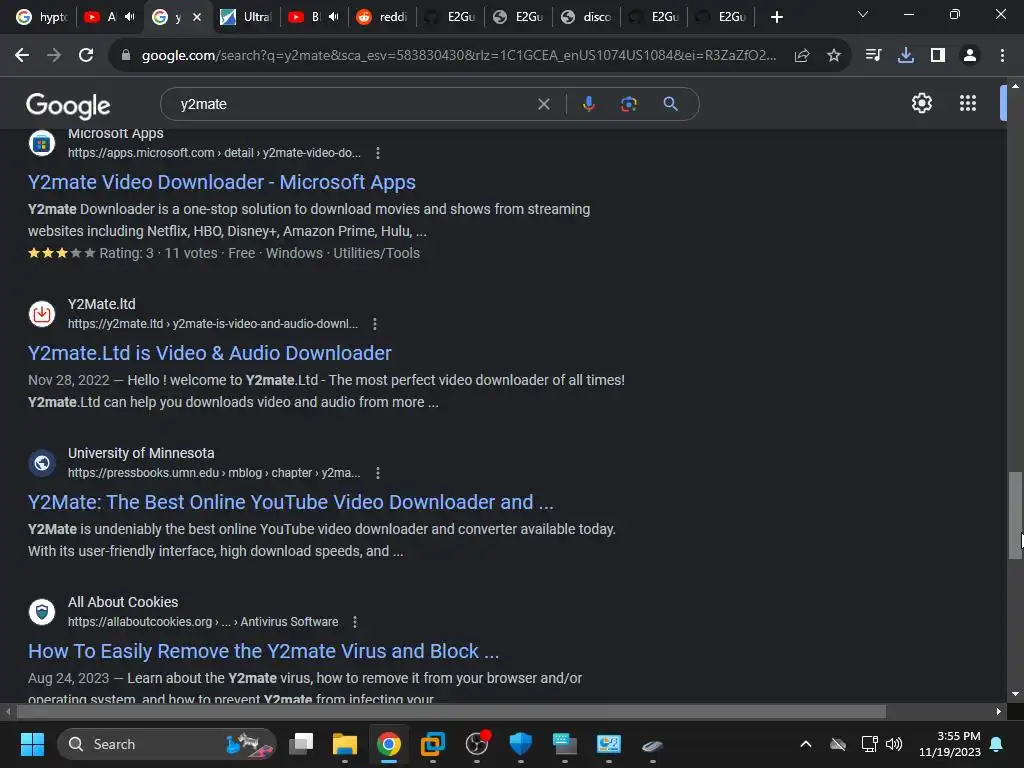The width and height of the screenshot is (1024, 768).
Task: Switch to the reddit browser tab
Action: click(x=383, y=17)
